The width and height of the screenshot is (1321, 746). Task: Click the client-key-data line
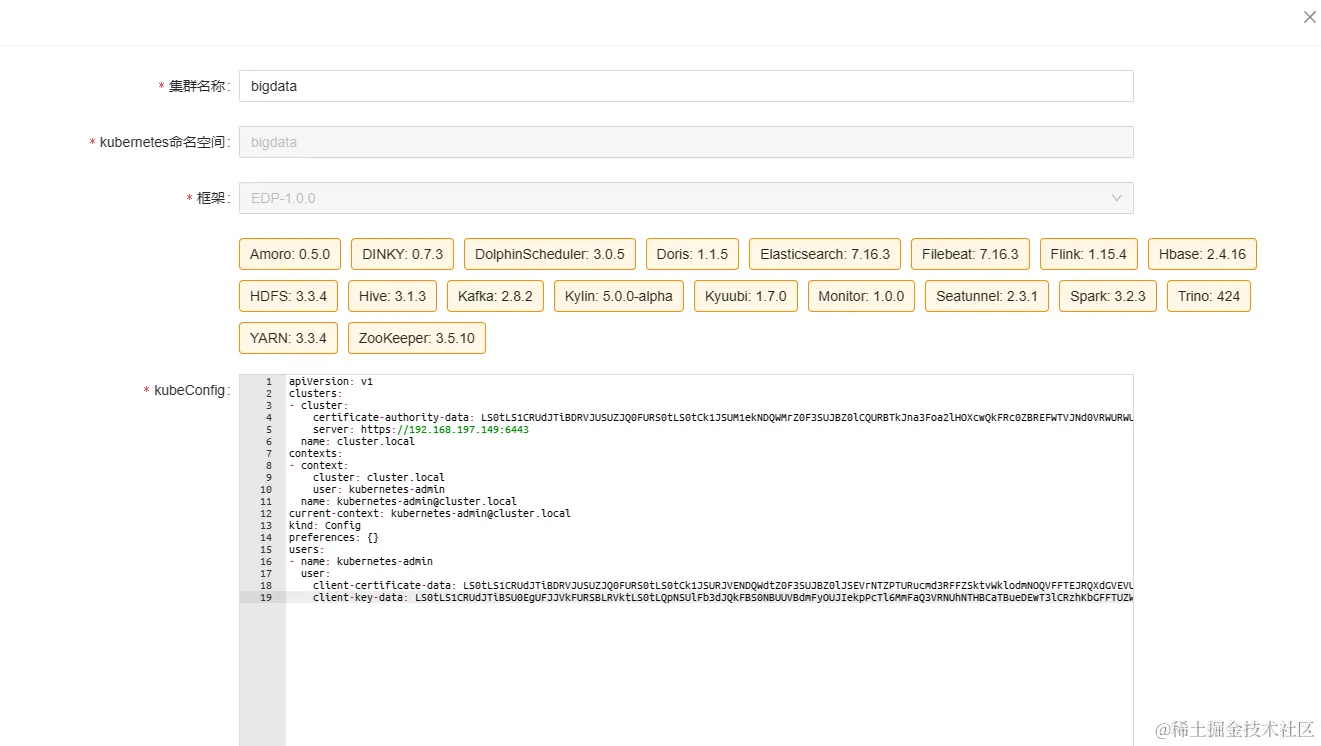[722, 598]
